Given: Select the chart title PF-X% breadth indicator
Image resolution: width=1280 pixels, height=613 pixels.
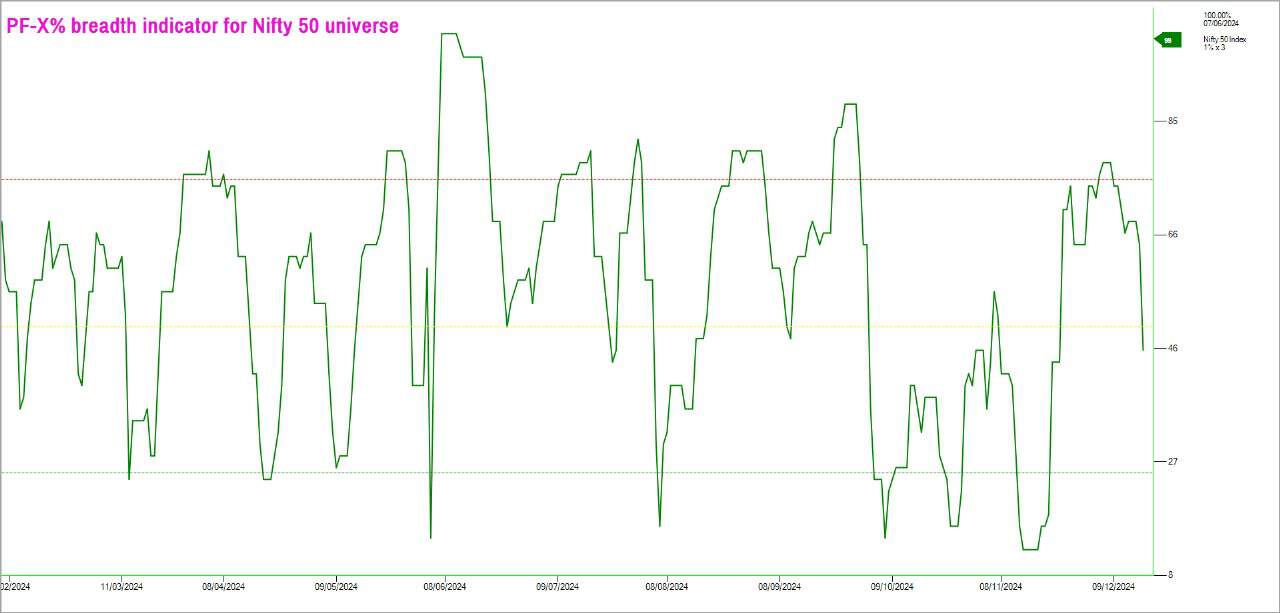Looking at the screenshot, I should 203,27.
